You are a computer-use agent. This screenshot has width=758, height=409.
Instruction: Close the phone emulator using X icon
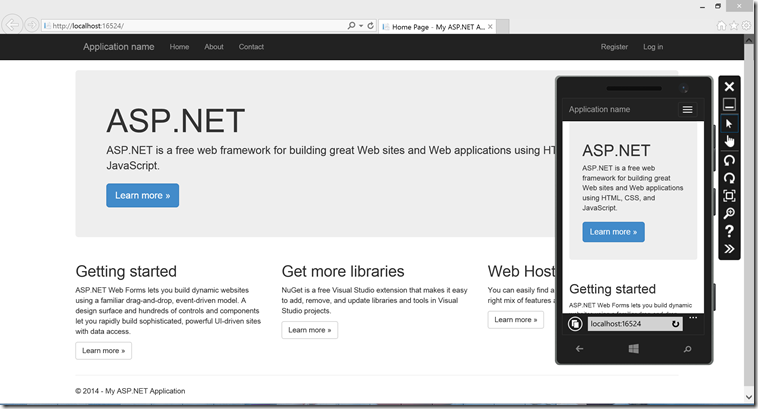[729, 87]
